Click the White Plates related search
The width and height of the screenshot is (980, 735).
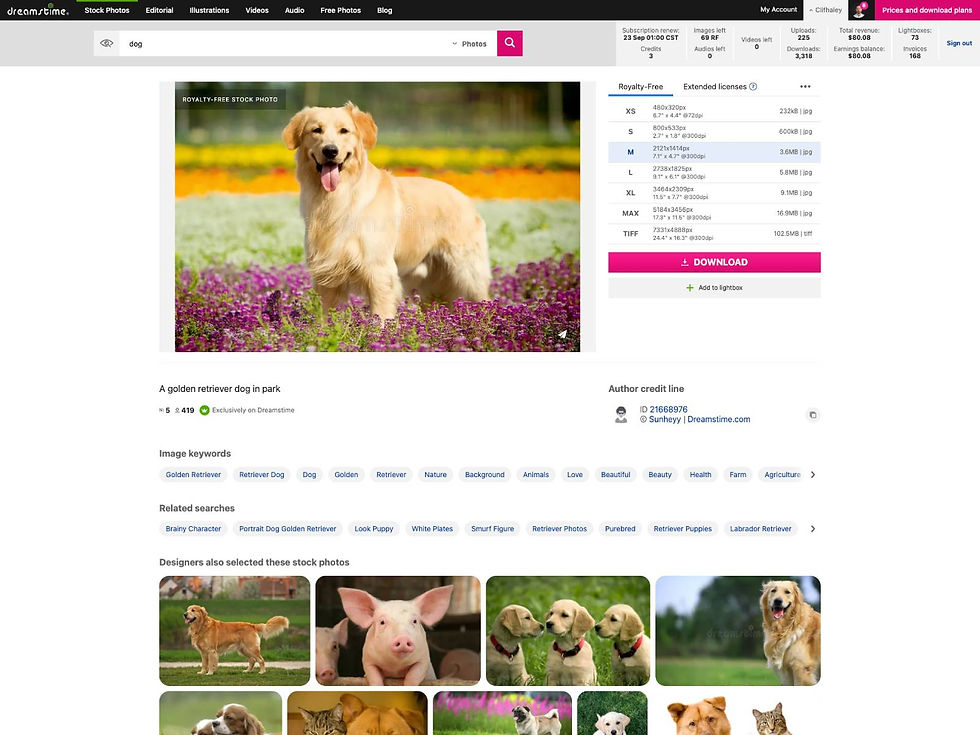click(x=432, y=529)
